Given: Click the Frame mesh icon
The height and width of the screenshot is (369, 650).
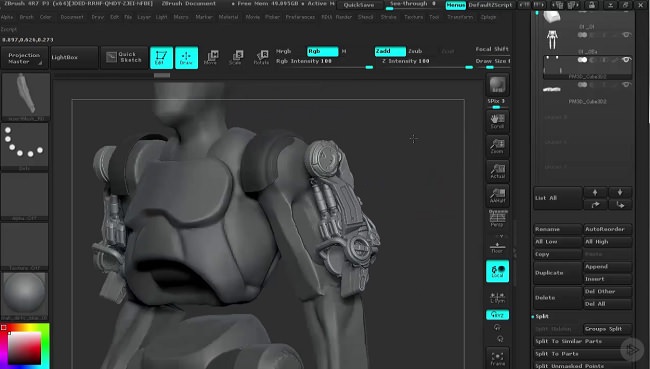Looking at the screenshot, I should pyautogui.click(x=497, y=358).
